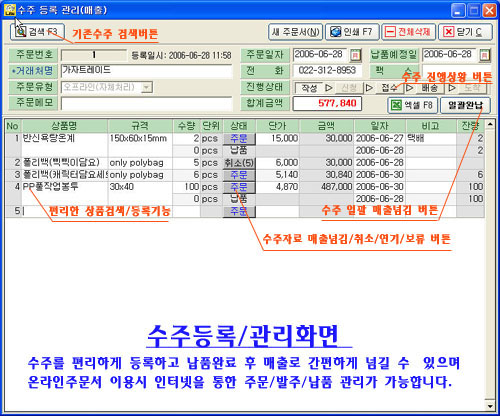The width and height of the screenshot is (500, 416).
Task: Click the scroll-down arrow of the order list
Action: click(x=490, y=406)
